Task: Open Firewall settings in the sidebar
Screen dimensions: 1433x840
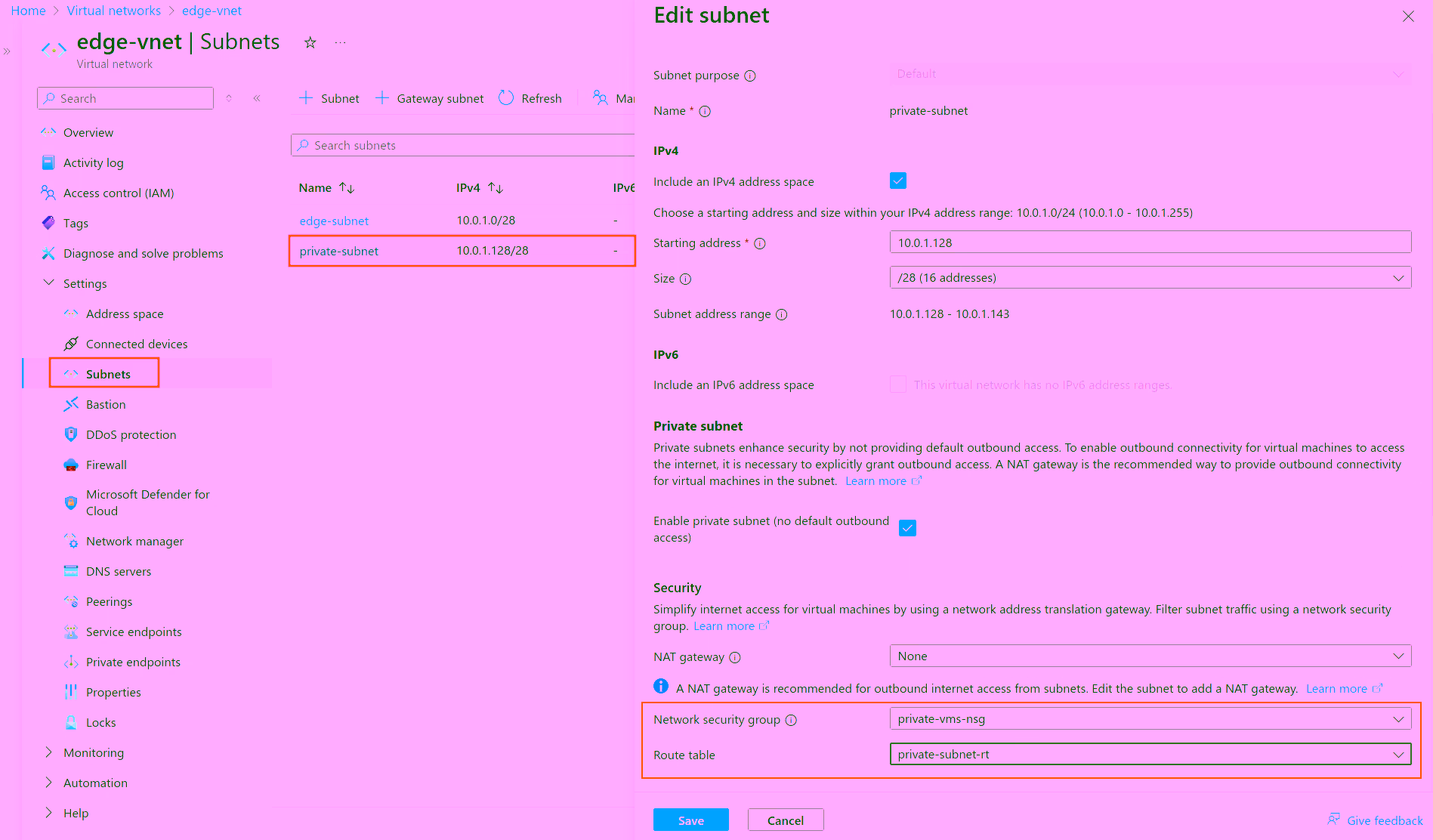Action: pos(105,465)
